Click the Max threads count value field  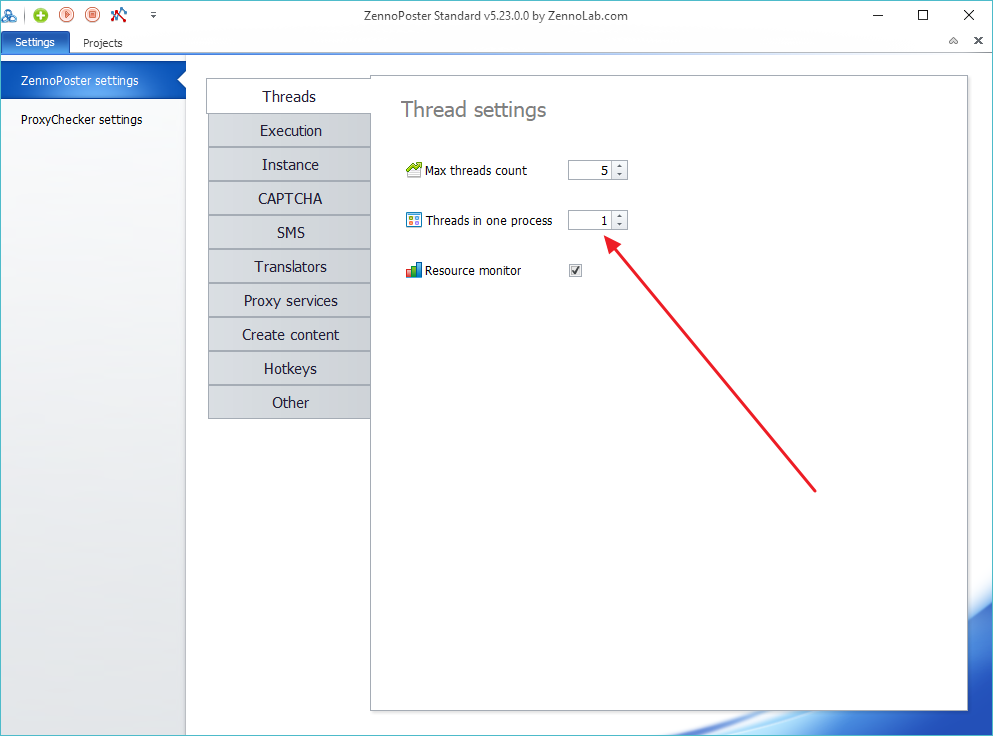point(590,170)
